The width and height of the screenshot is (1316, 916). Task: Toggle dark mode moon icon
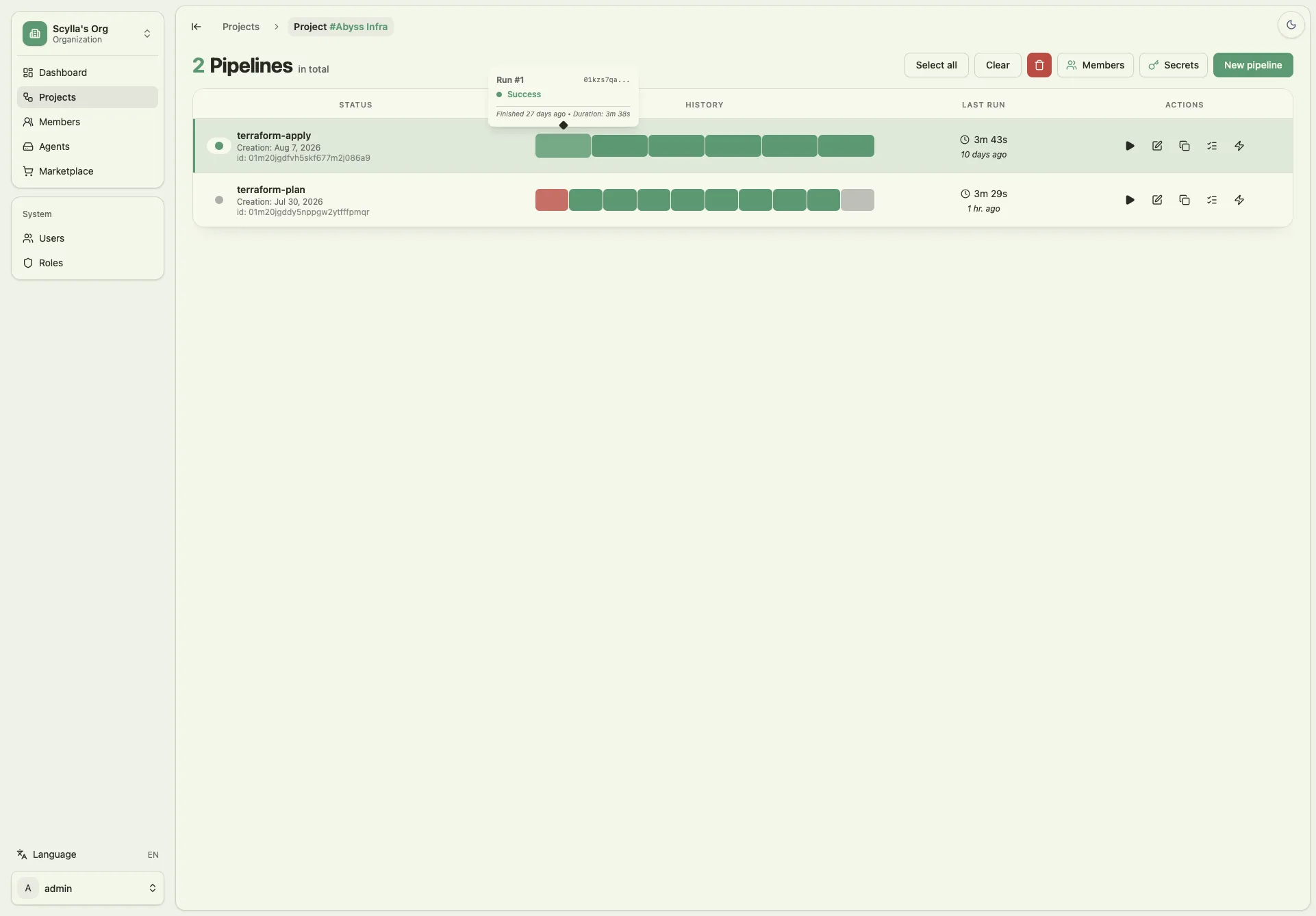1291,25
